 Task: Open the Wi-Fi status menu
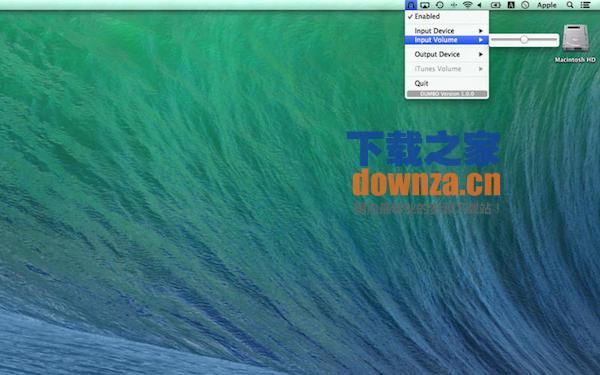(467, 5)
